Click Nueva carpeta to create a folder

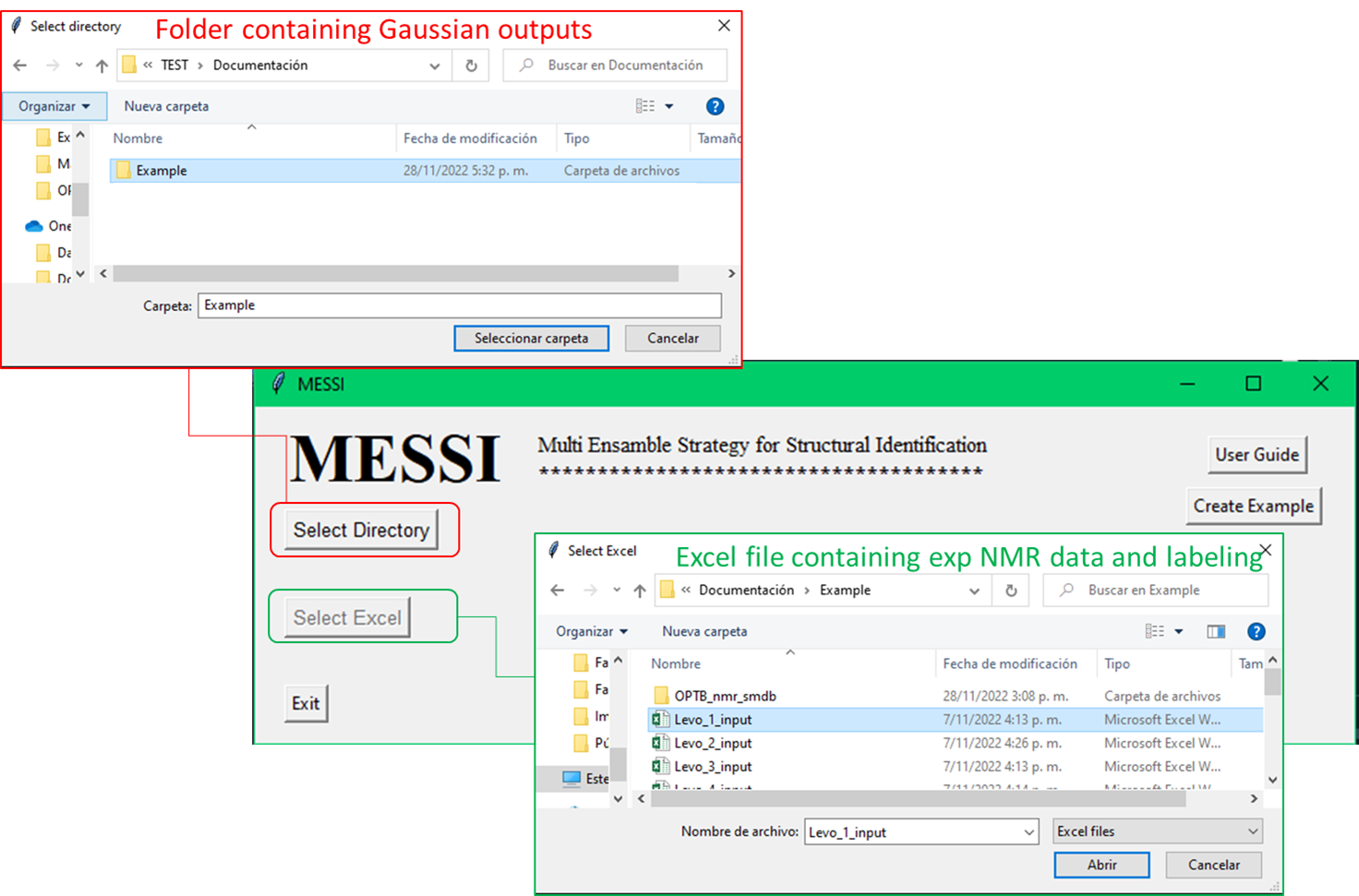coord(704,631)
